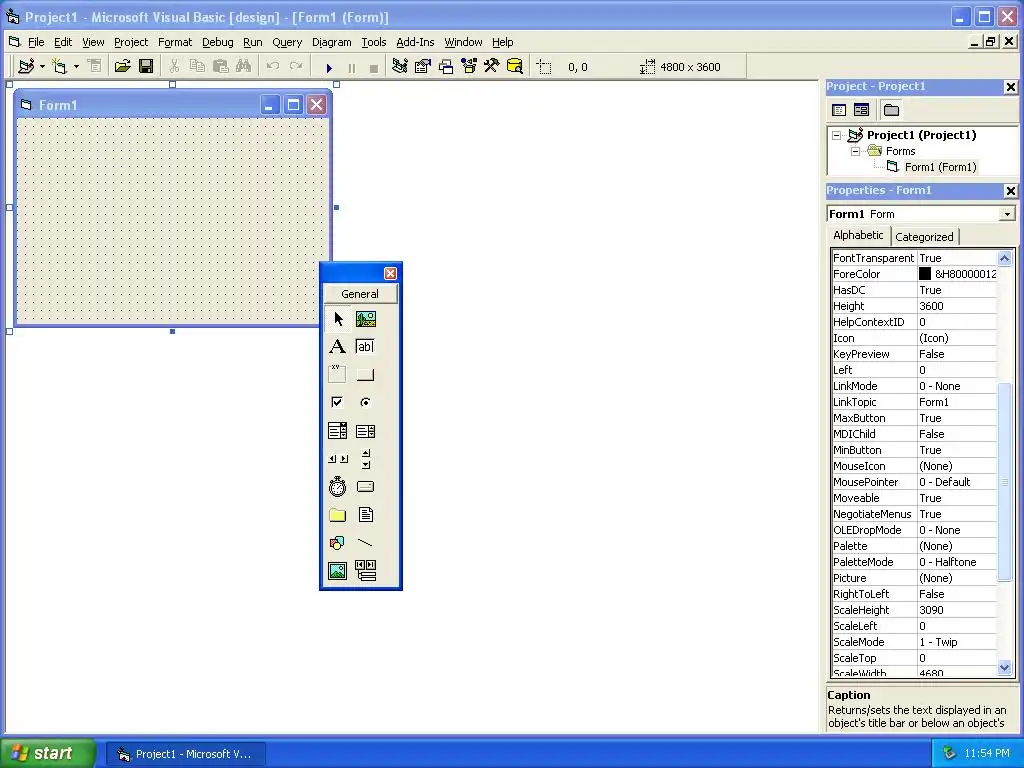Select the VScrollBar control in the toolbox

point(366,458)
